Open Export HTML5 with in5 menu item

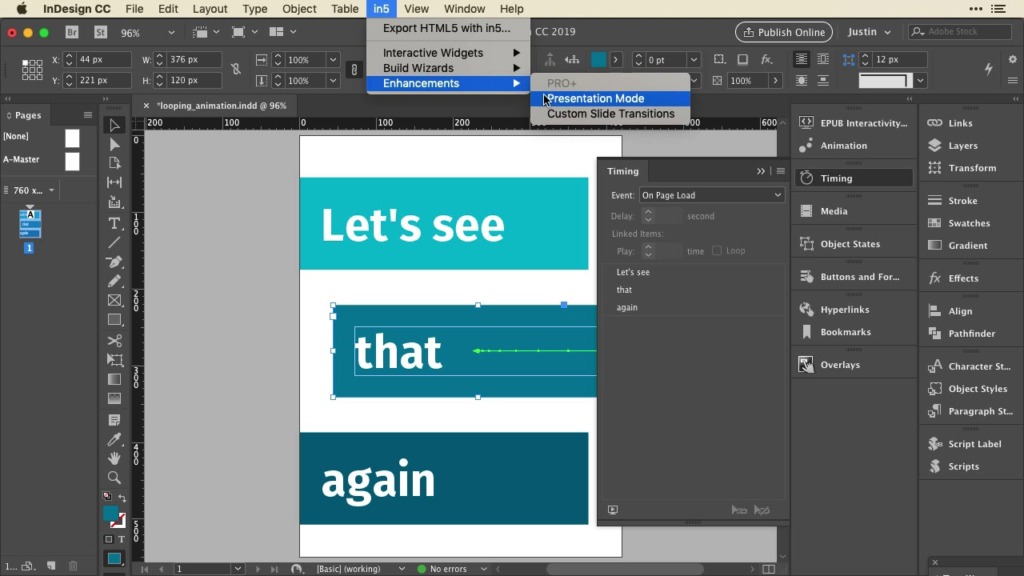446,28
